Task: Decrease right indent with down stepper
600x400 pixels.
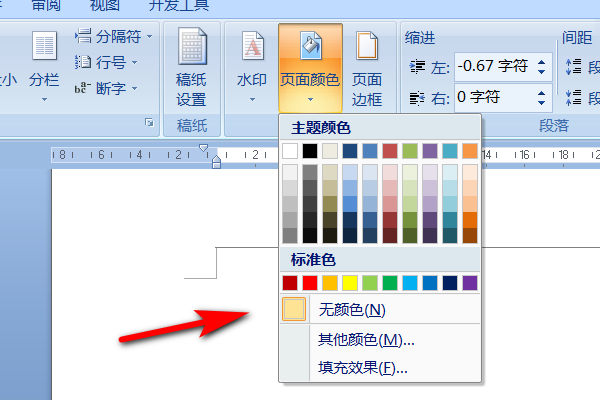Action: (x=541, y=103)
